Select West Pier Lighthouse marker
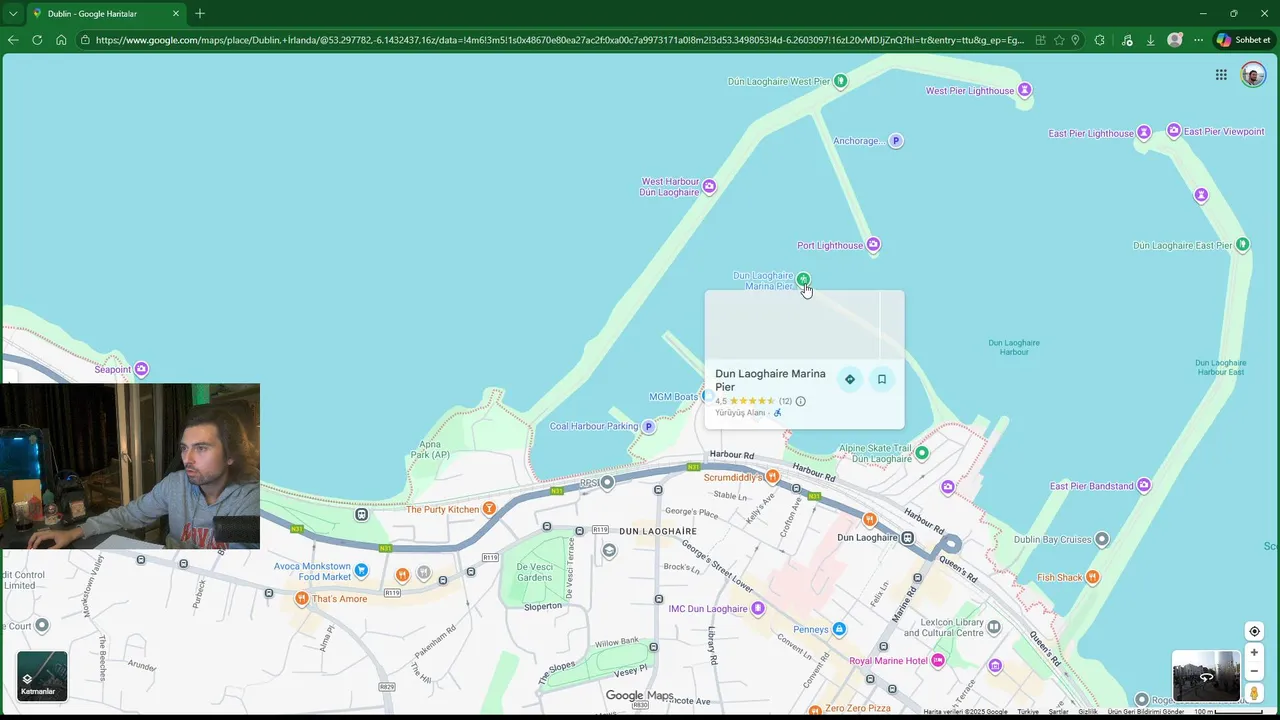The width and height of the screenshot is (1280, 720). [x=1024, y=91]
